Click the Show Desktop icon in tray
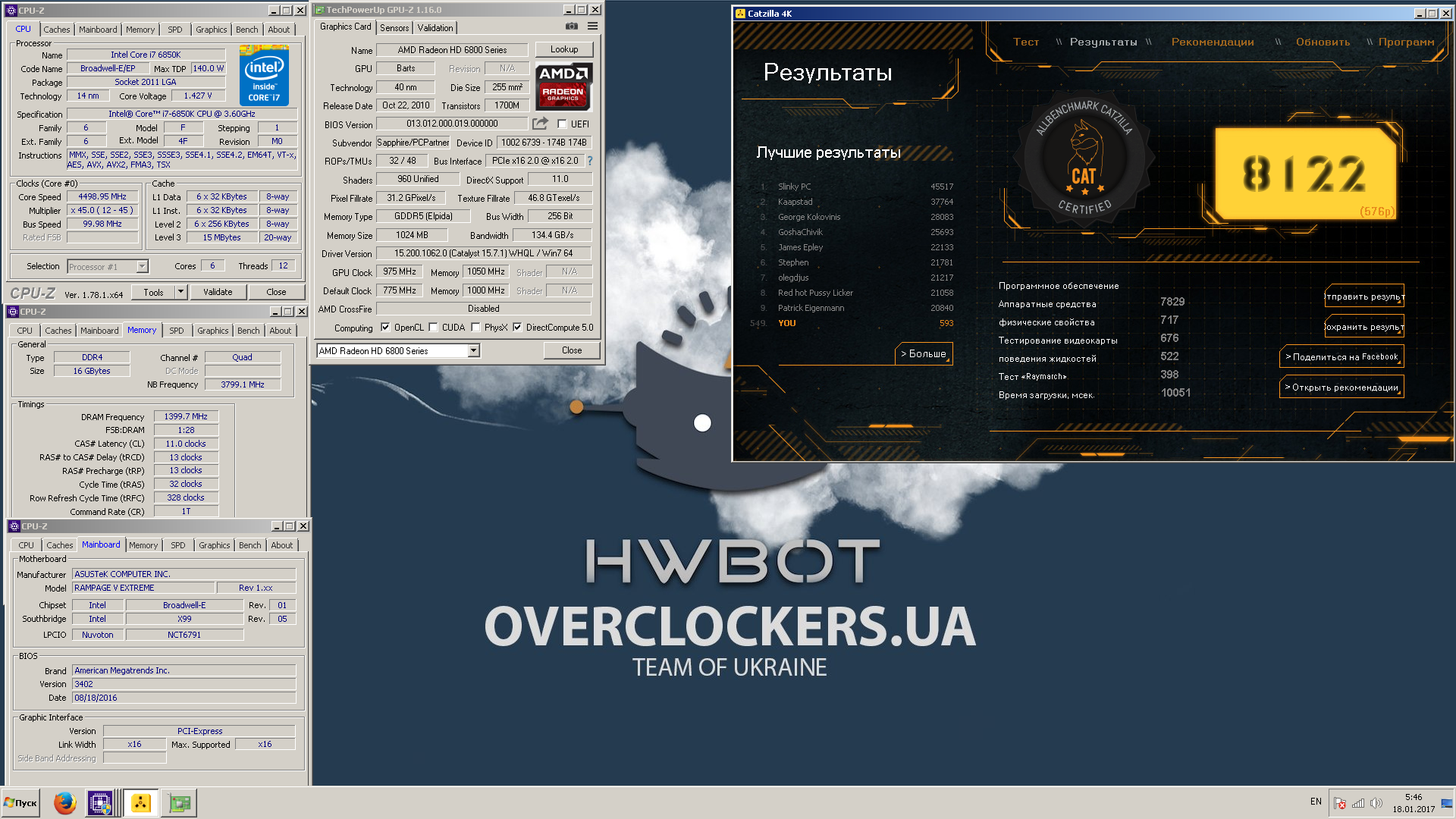The width and height of the screenshot is (1456, 819). pyautogui.click(x=1447, y=803)
